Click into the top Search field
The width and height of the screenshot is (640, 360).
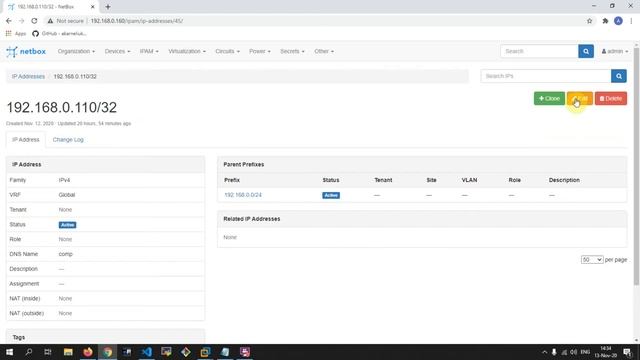[x=539, y=51]
